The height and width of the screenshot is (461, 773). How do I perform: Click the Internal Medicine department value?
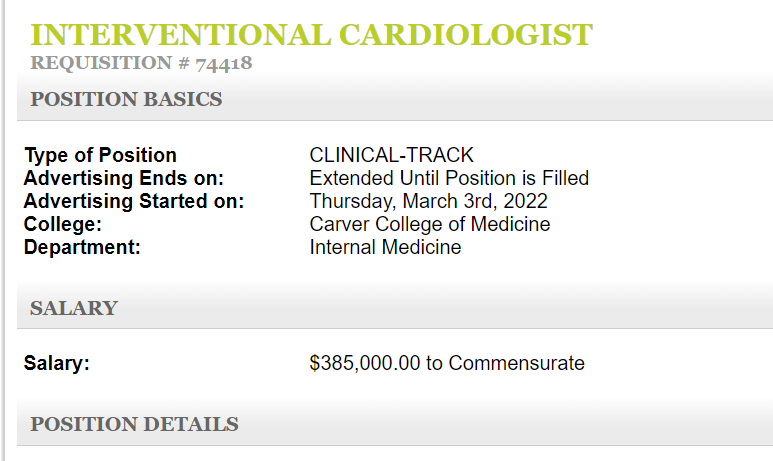(x=385, y=247)
